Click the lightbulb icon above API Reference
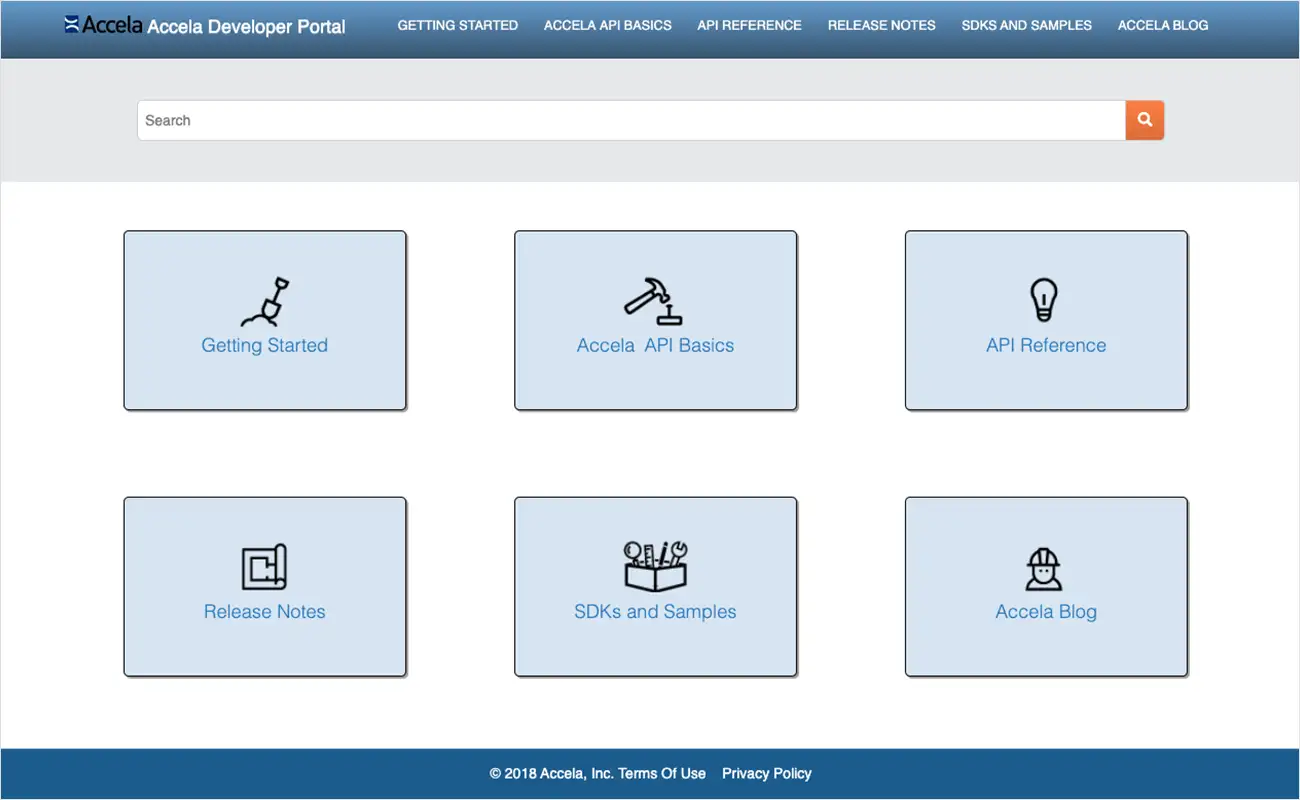This screenshot has width=1300, height=800. [1045, 300]
